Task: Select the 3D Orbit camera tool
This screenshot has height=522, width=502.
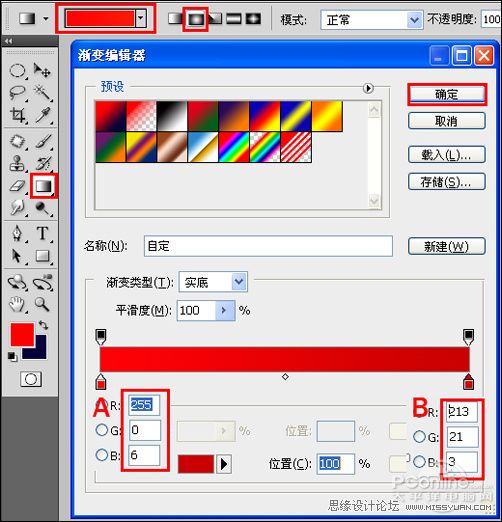Action: point(43,282)
